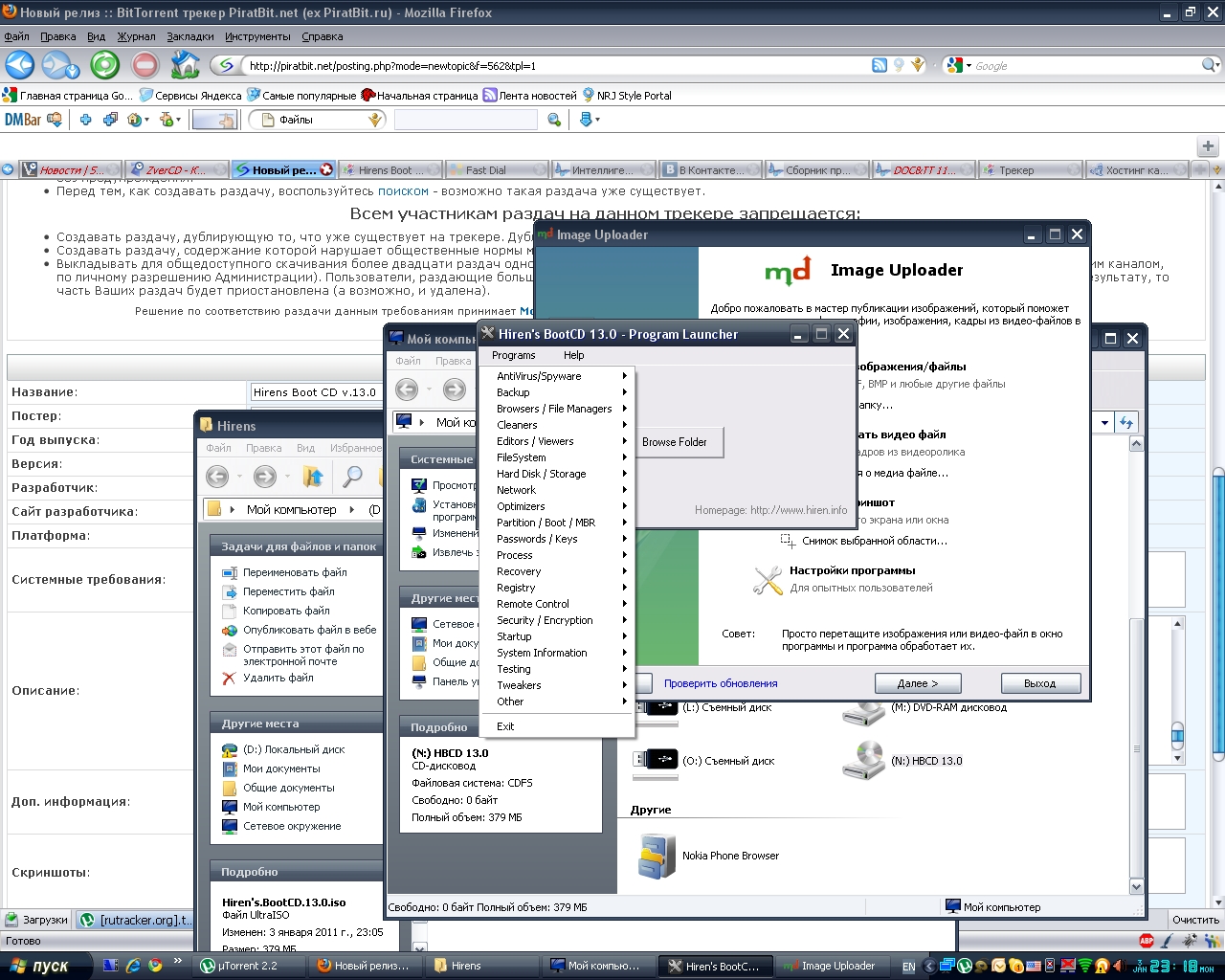Viewport: 1225px width, 980px height.
Task: Click Настройки программы tools icon in Image Uploader
Action: [x=768, y=579]
